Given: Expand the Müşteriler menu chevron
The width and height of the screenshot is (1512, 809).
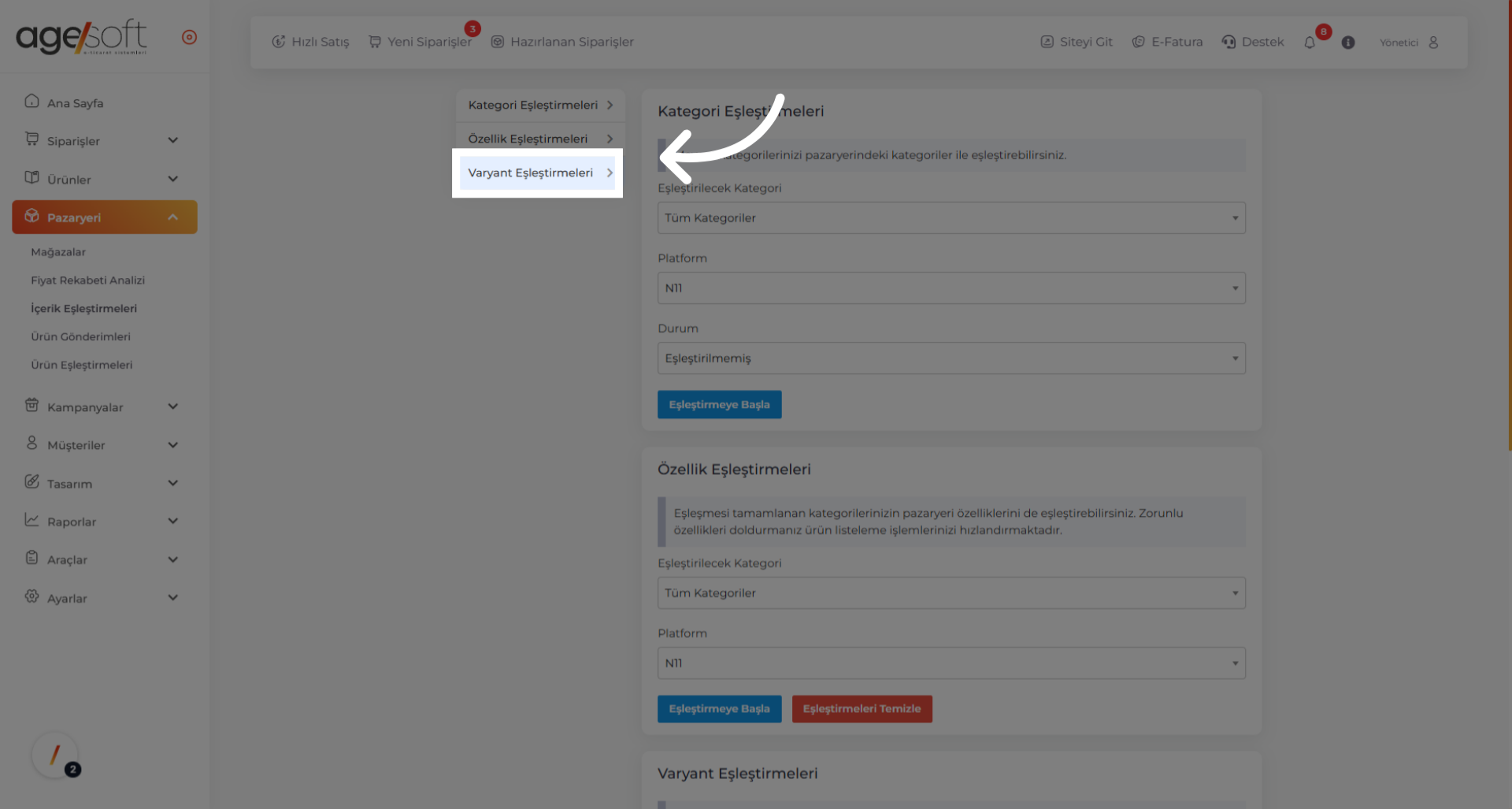Looking at the screenshot, I should (x=173, y=445).
